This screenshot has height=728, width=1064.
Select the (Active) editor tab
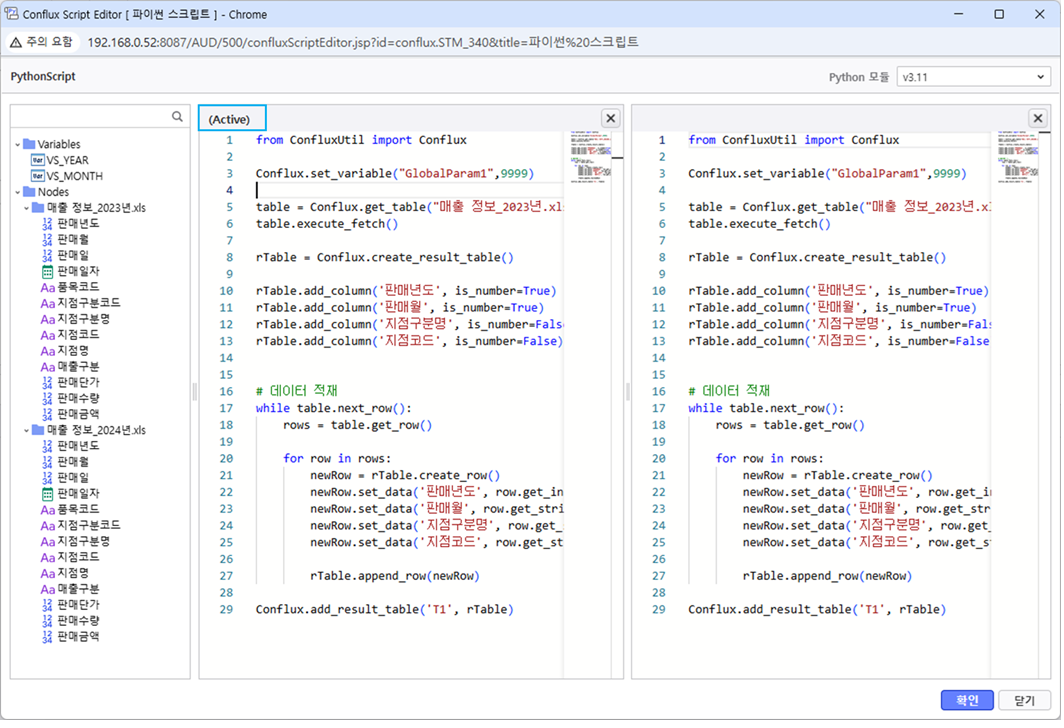point(231,119)
